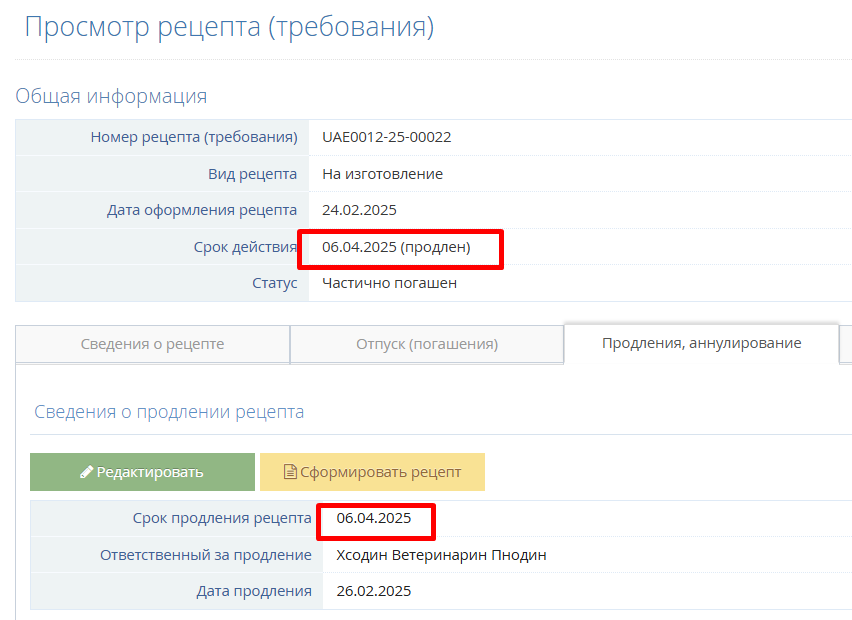Click validity value 06.04.2025 (продлен)
852x620 pixels.
[x=396, y=247]
